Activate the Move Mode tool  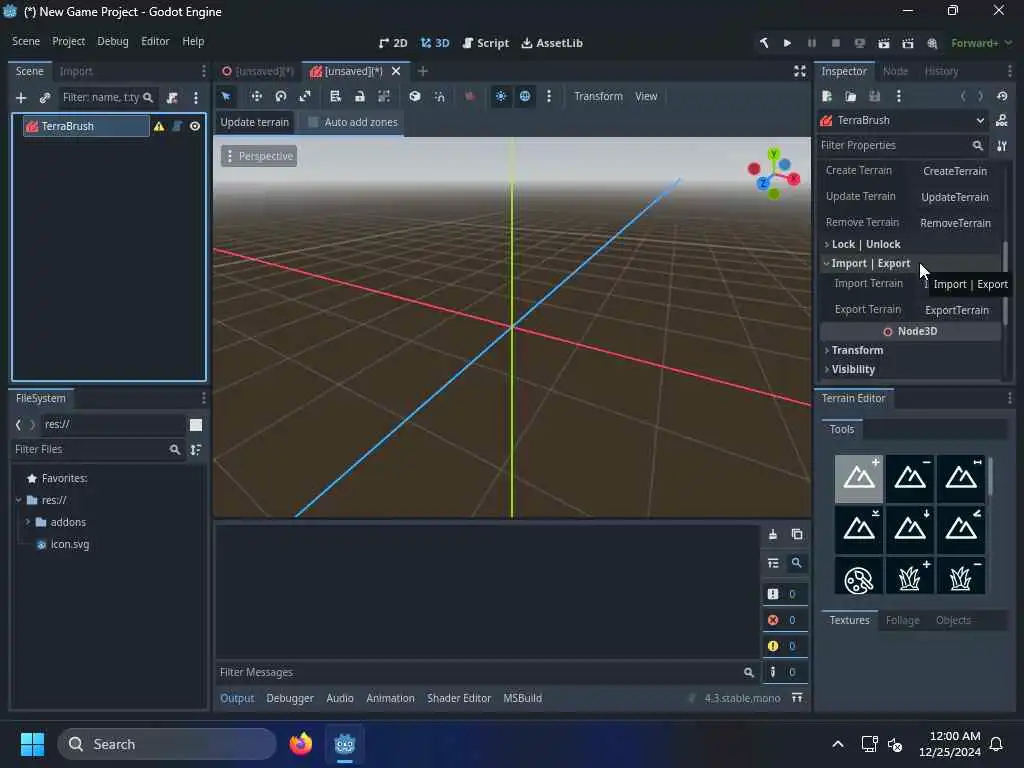256,97
